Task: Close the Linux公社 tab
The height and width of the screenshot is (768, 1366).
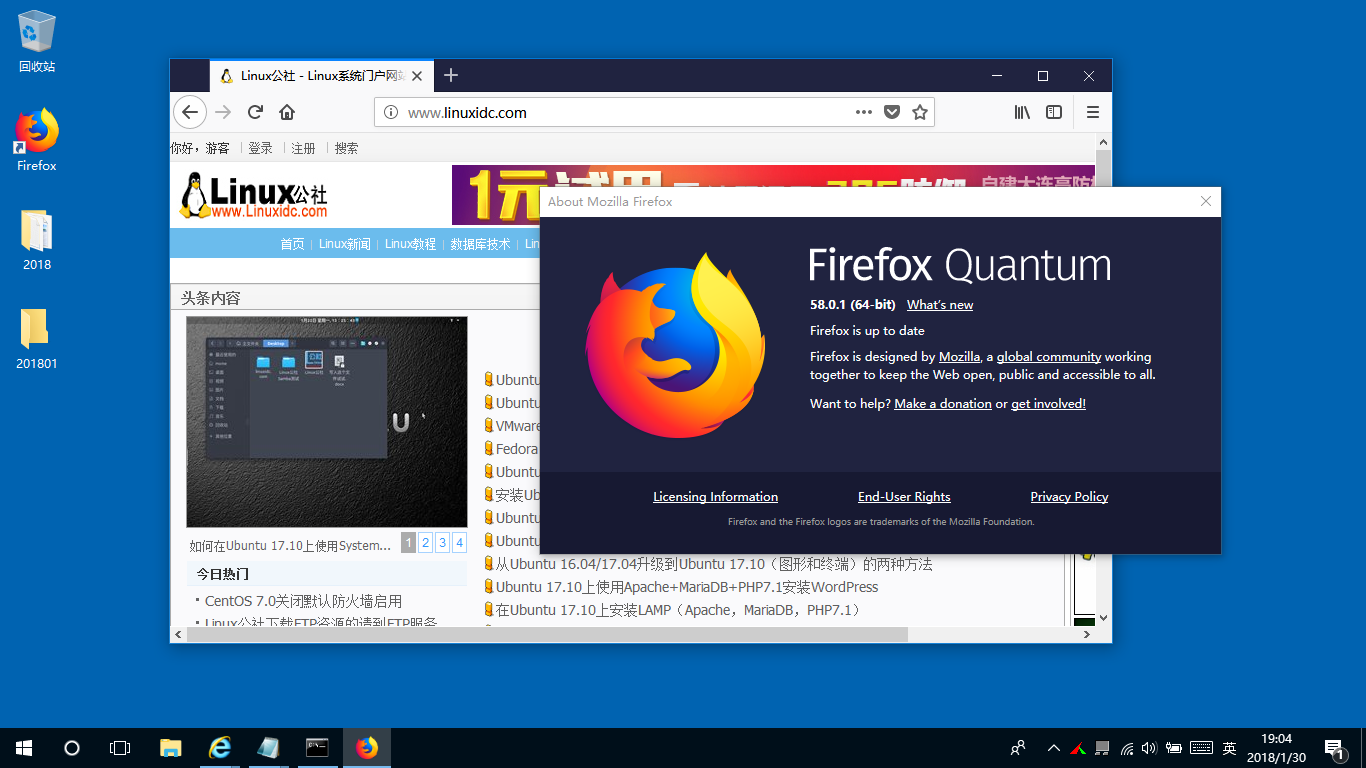Action: [417, 76]
